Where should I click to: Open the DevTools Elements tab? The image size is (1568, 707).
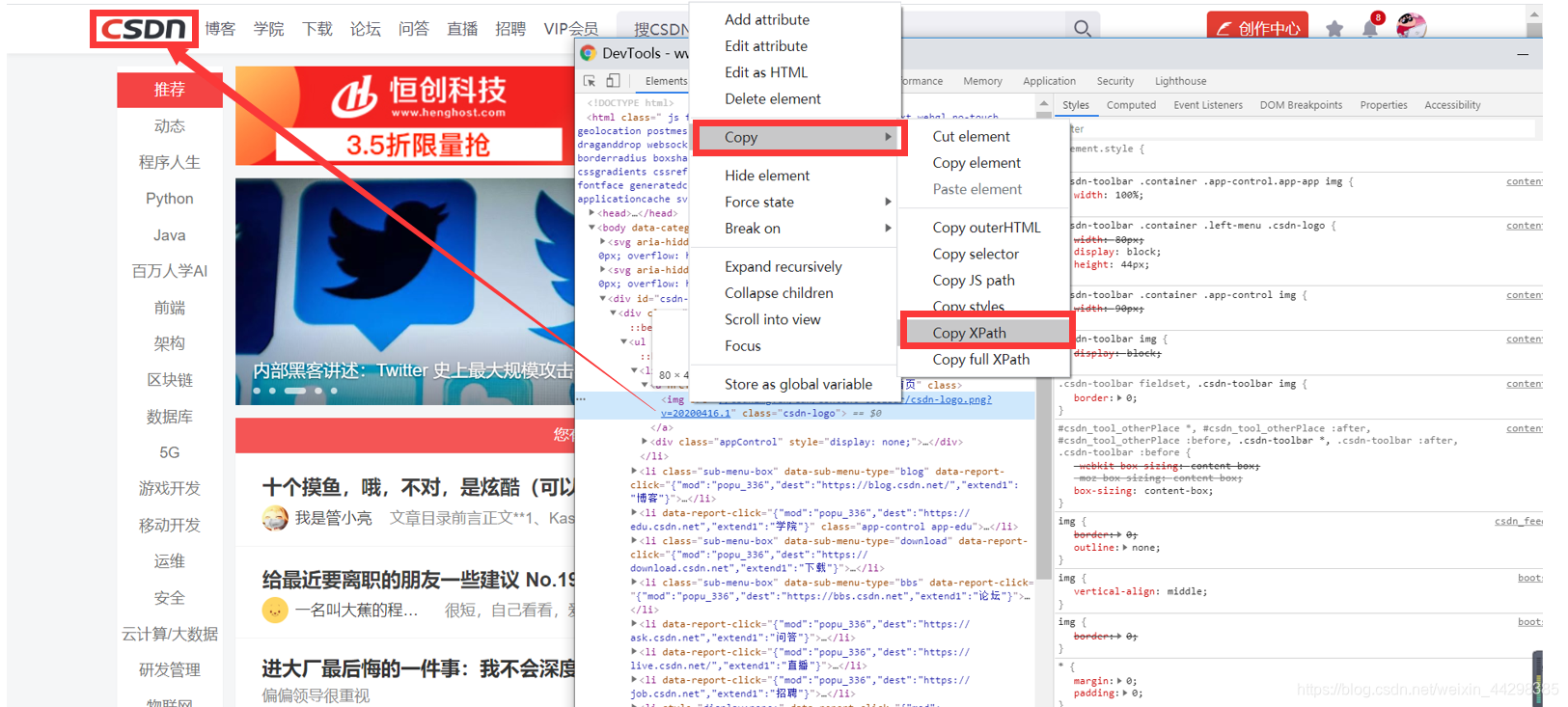[x=666, y=81]
